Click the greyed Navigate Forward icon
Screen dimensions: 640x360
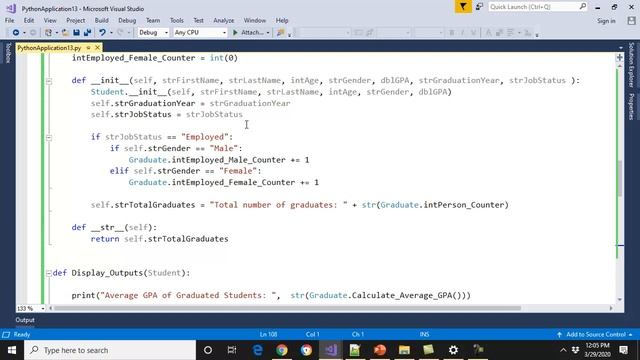click(x=33, y=32)
